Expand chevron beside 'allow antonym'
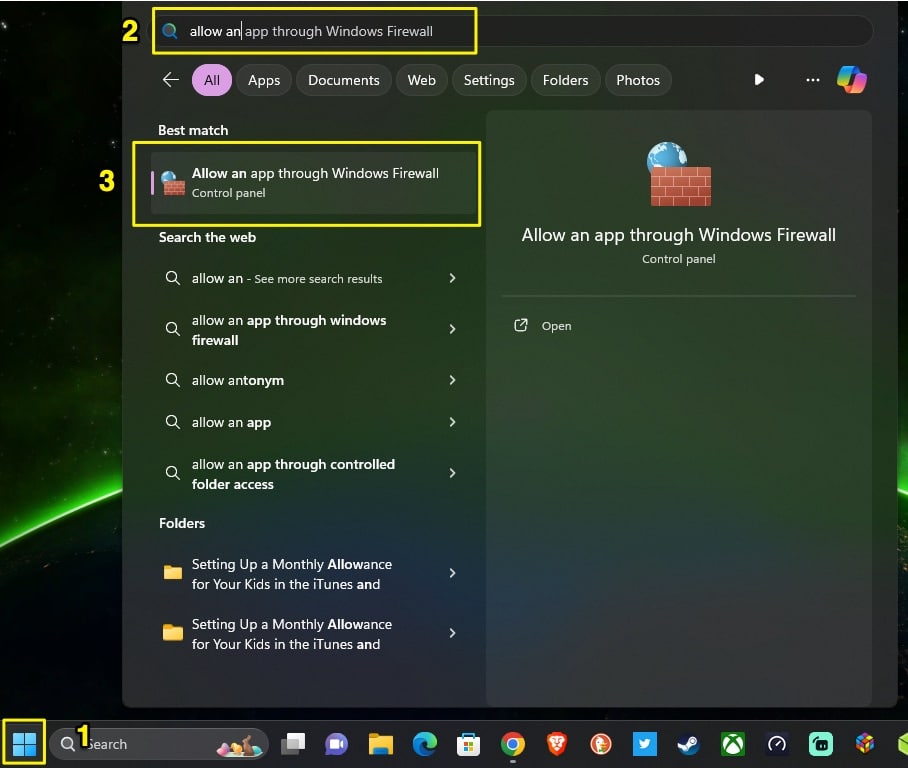The width and height of the screenshot is (908, 768). pos(452,380)
